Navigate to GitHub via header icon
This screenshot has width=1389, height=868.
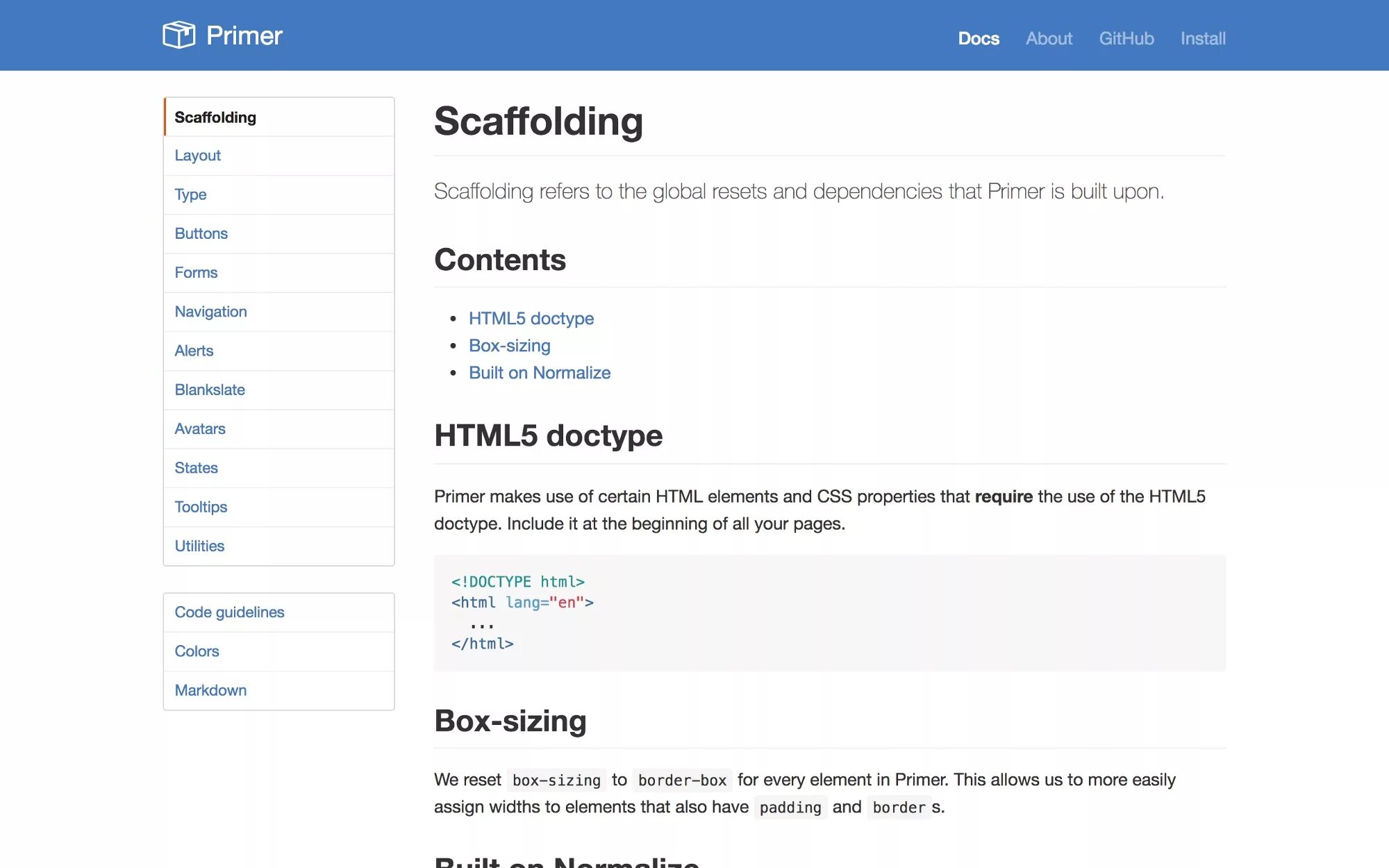[x=1127, y=38]
